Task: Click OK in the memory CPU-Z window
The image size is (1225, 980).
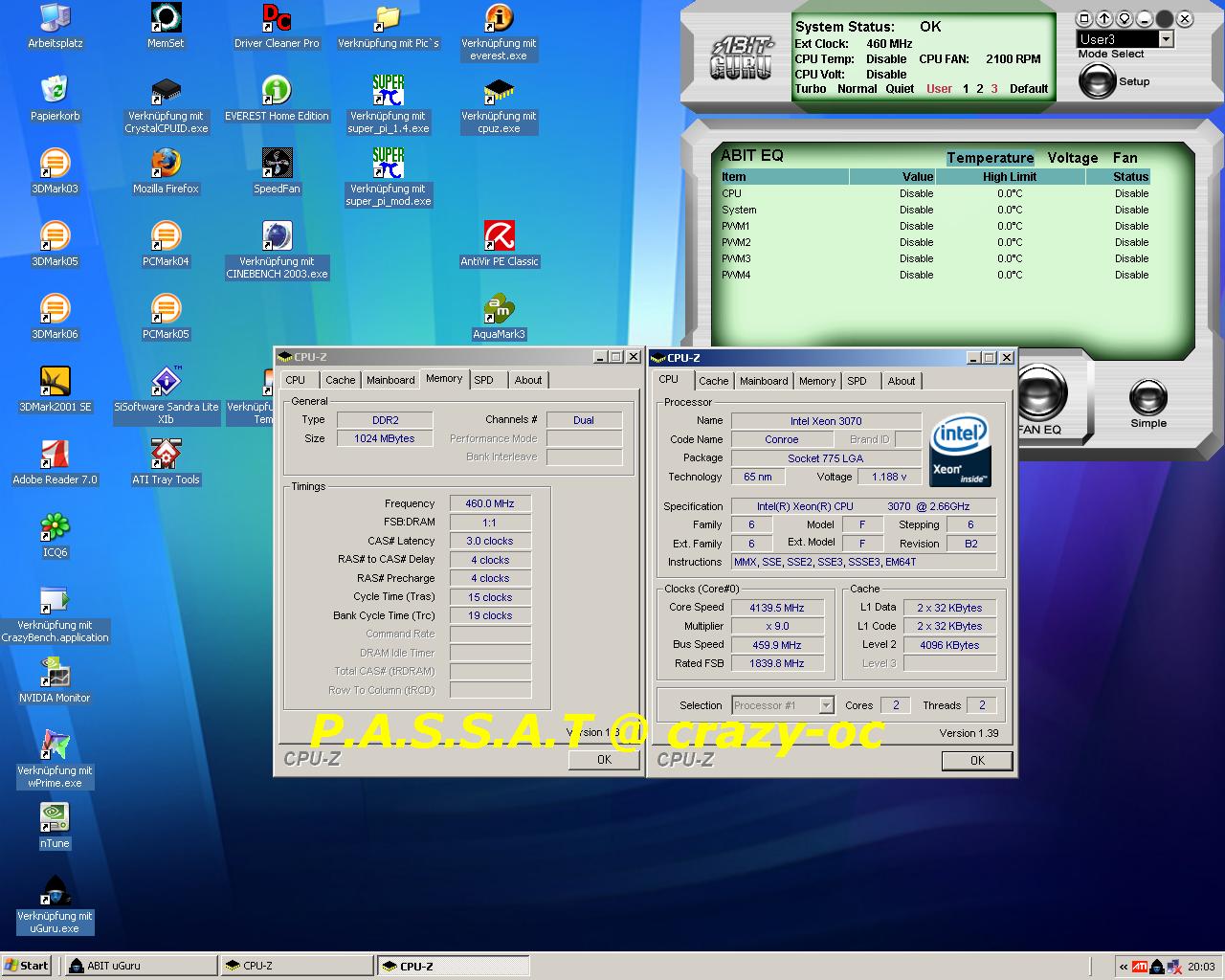Action: tap(604, 760)
